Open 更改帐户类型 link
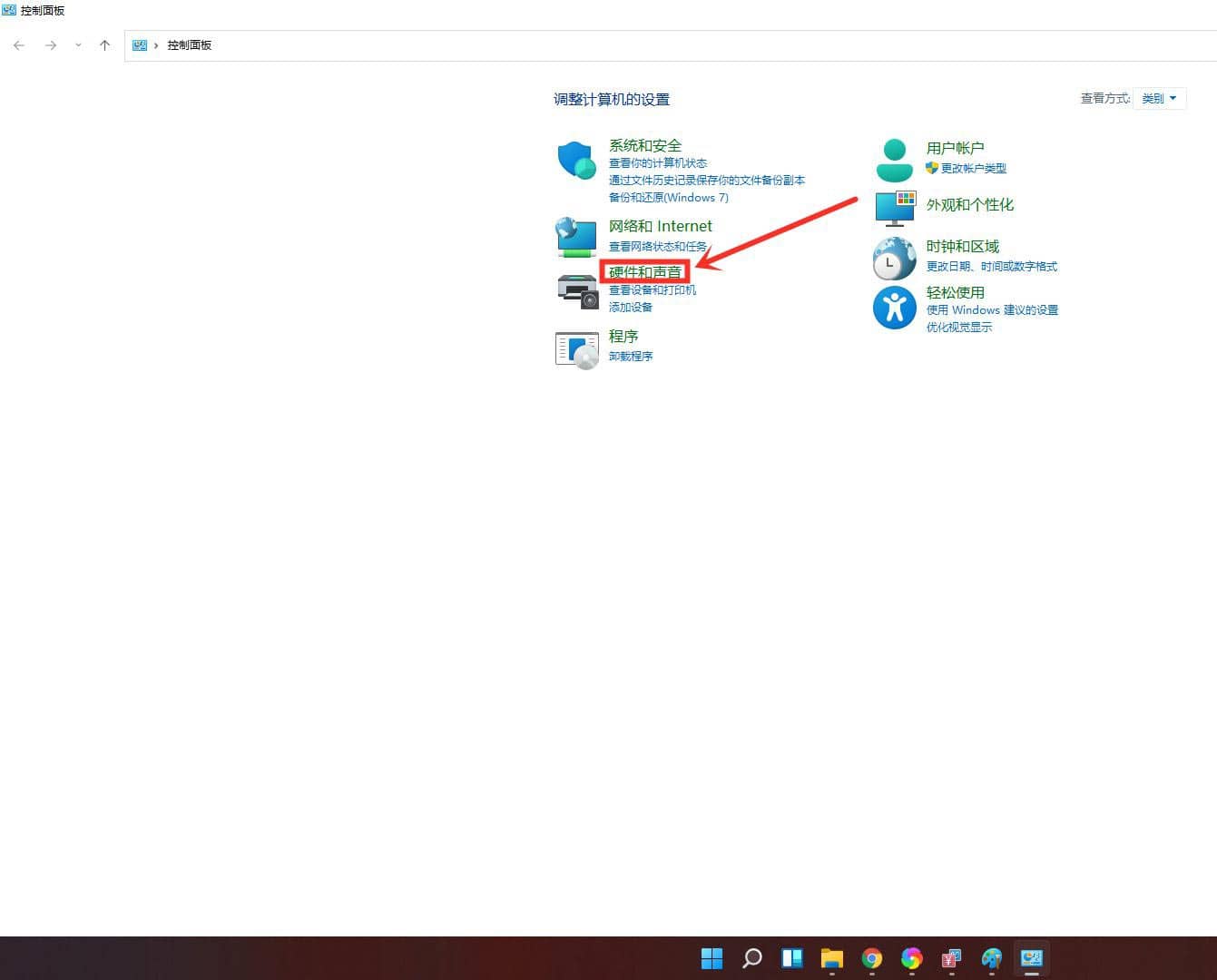The image size is (1217, 980). 972,168
